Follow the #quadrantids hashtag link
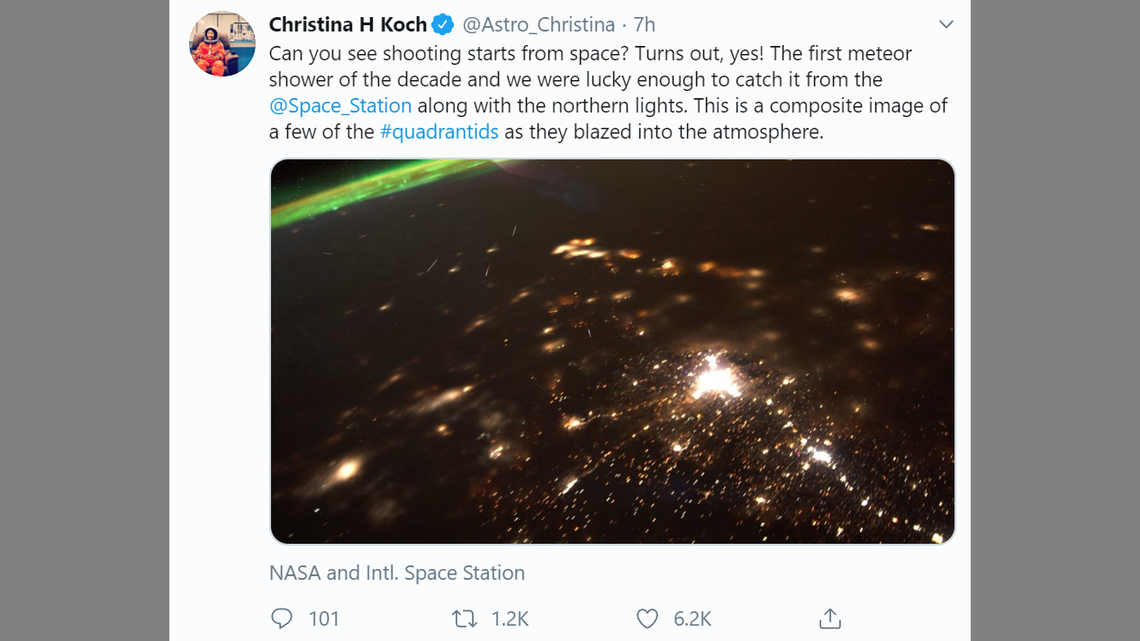This screenshot has width=1140, height=641. pyautogui.click(x=439, y=132)
